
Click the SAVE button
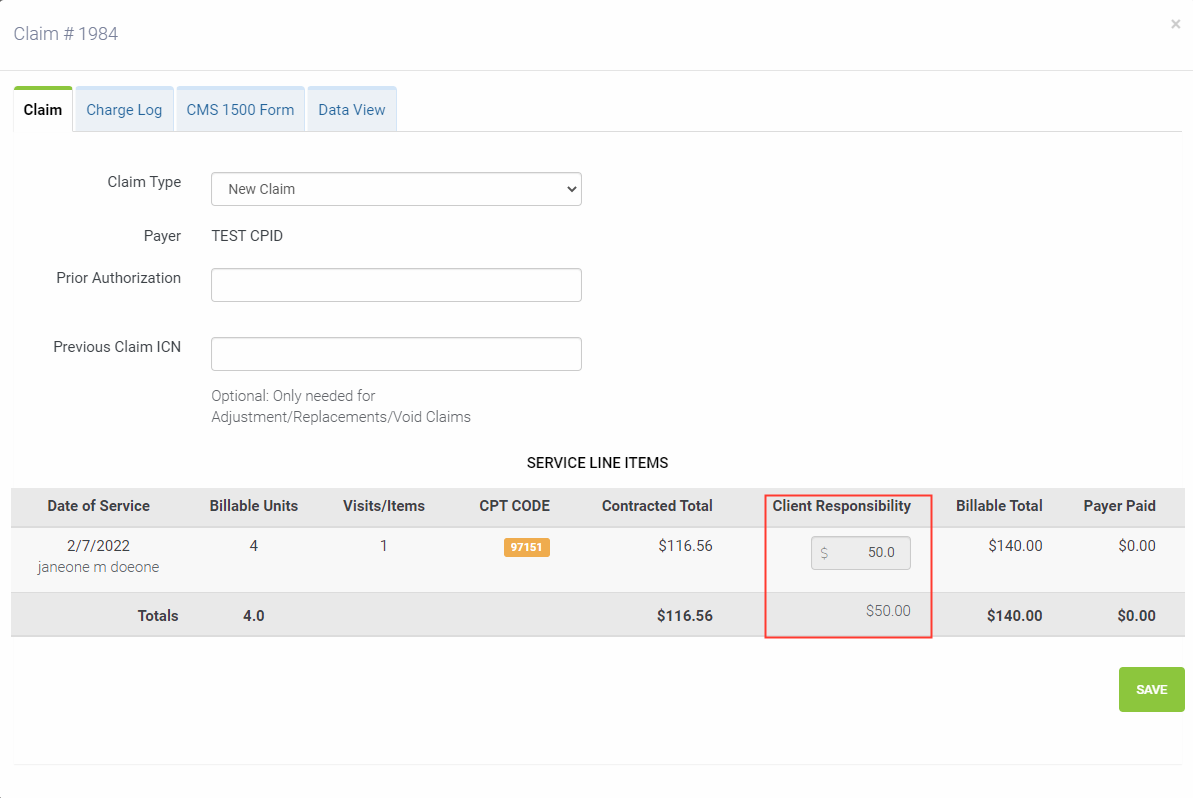[x=1151, y=689]
